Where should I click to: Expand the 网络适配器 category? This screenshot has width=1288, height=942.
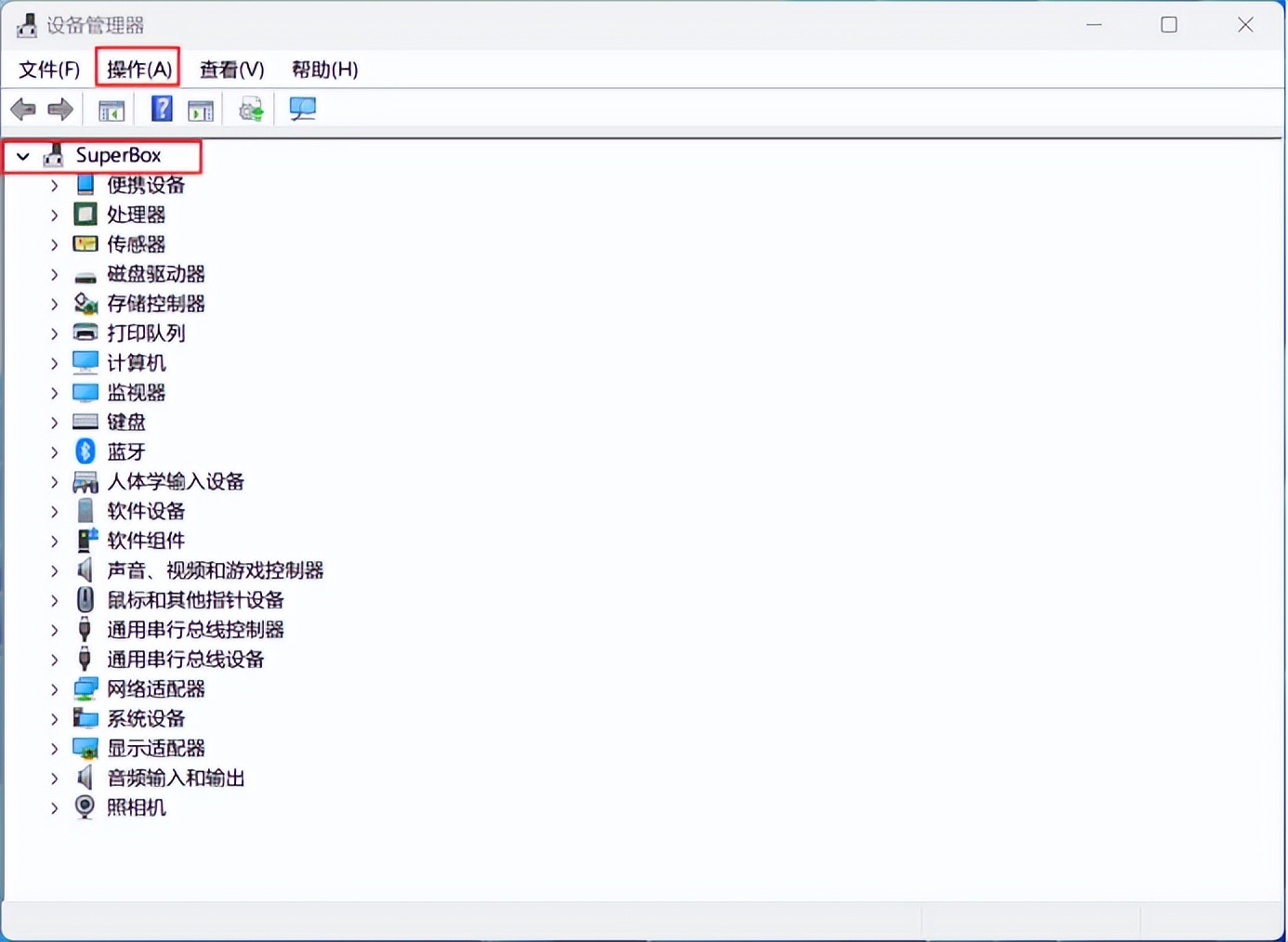[x=54, y=689]
